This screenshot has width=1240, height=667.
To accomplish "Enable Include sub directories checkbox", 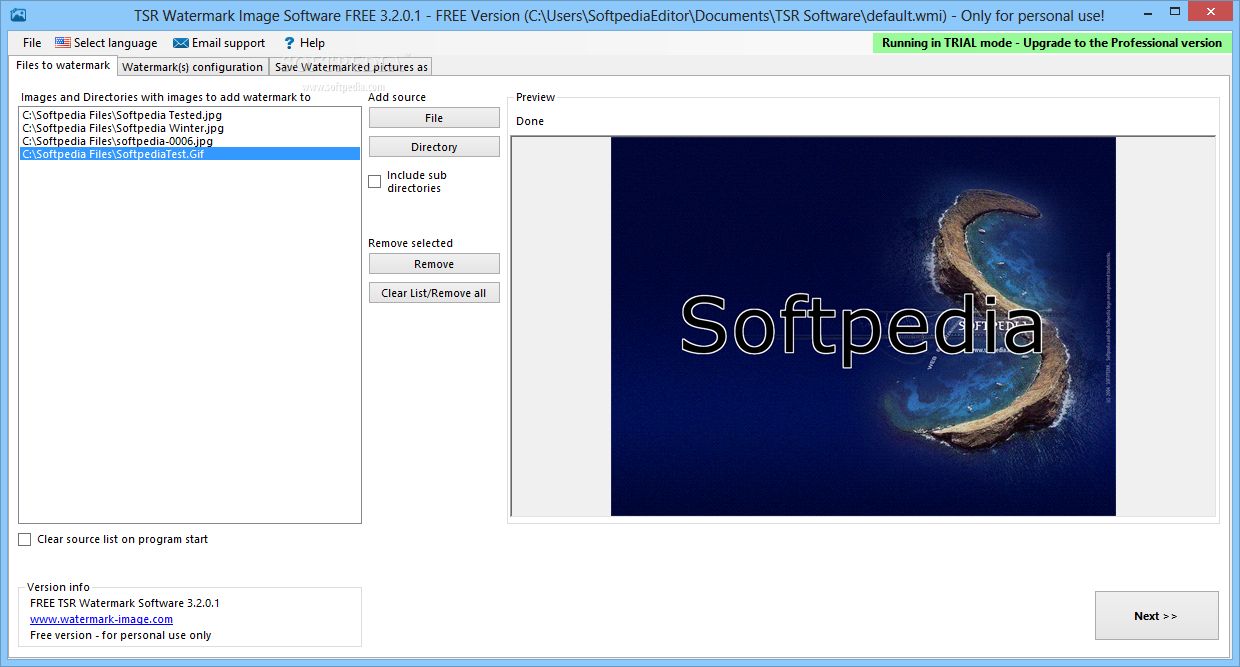I will [375, 181].
